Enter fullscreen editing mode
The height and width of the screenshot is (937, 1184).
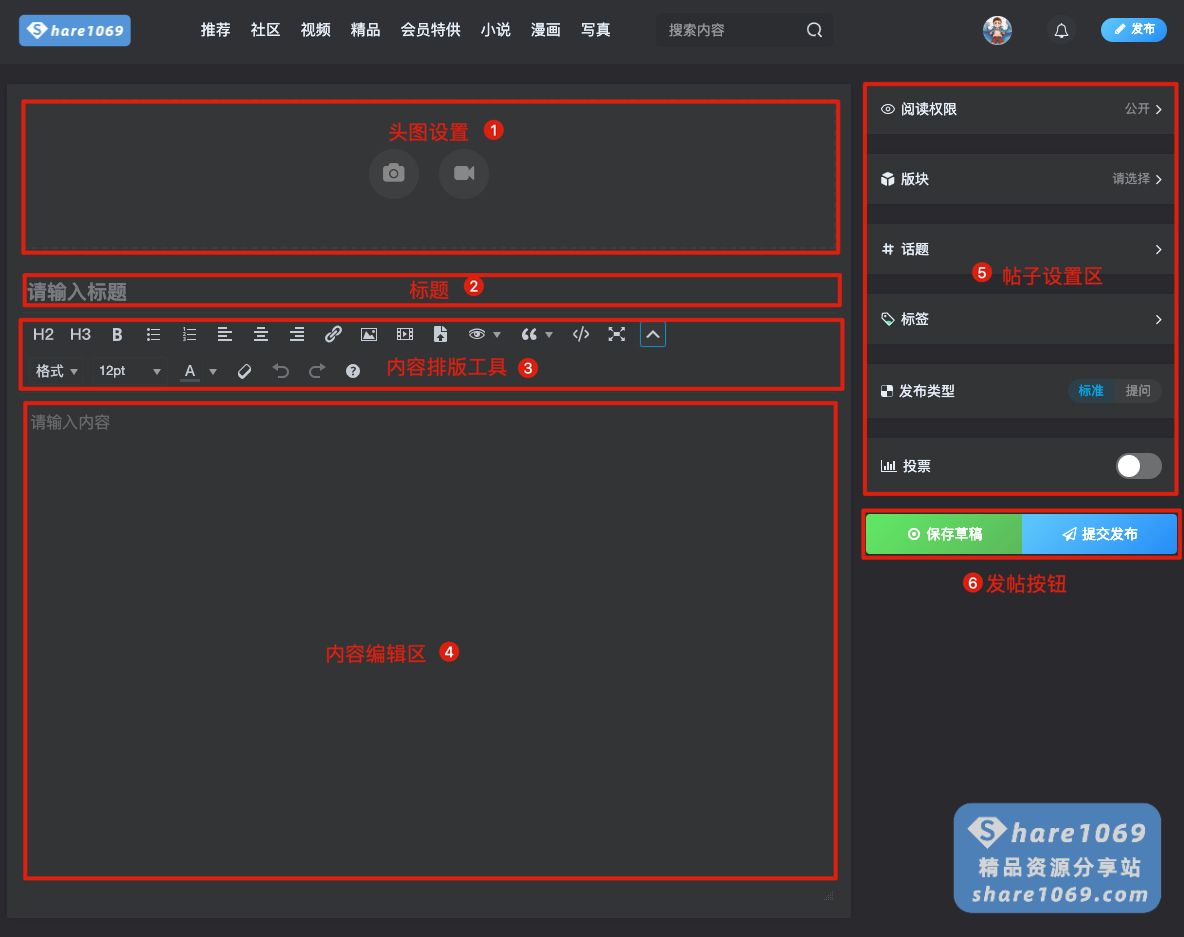(617, 334)
